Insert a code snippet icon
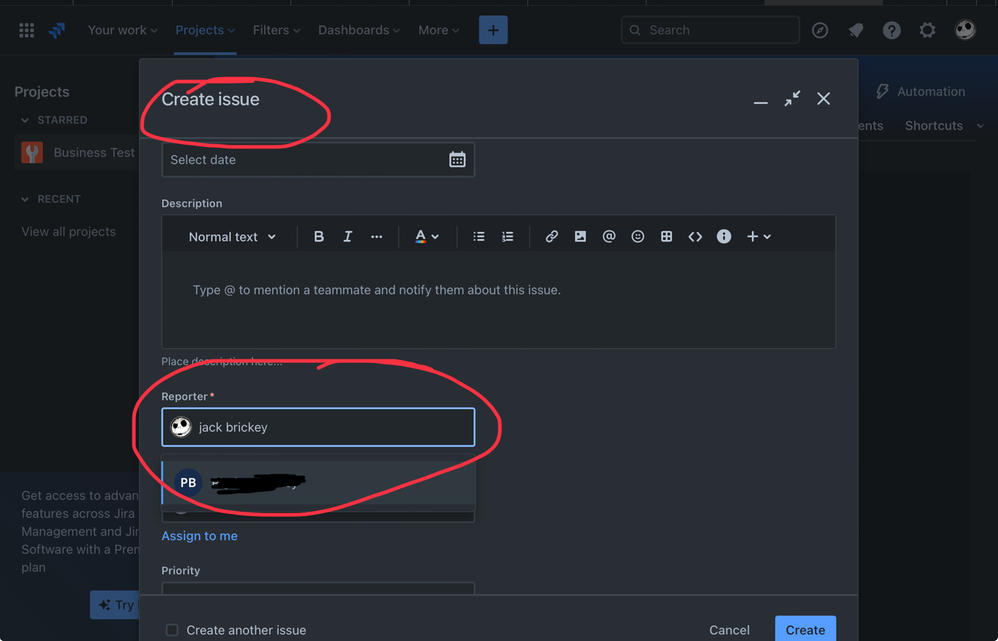 pos(695,237)
